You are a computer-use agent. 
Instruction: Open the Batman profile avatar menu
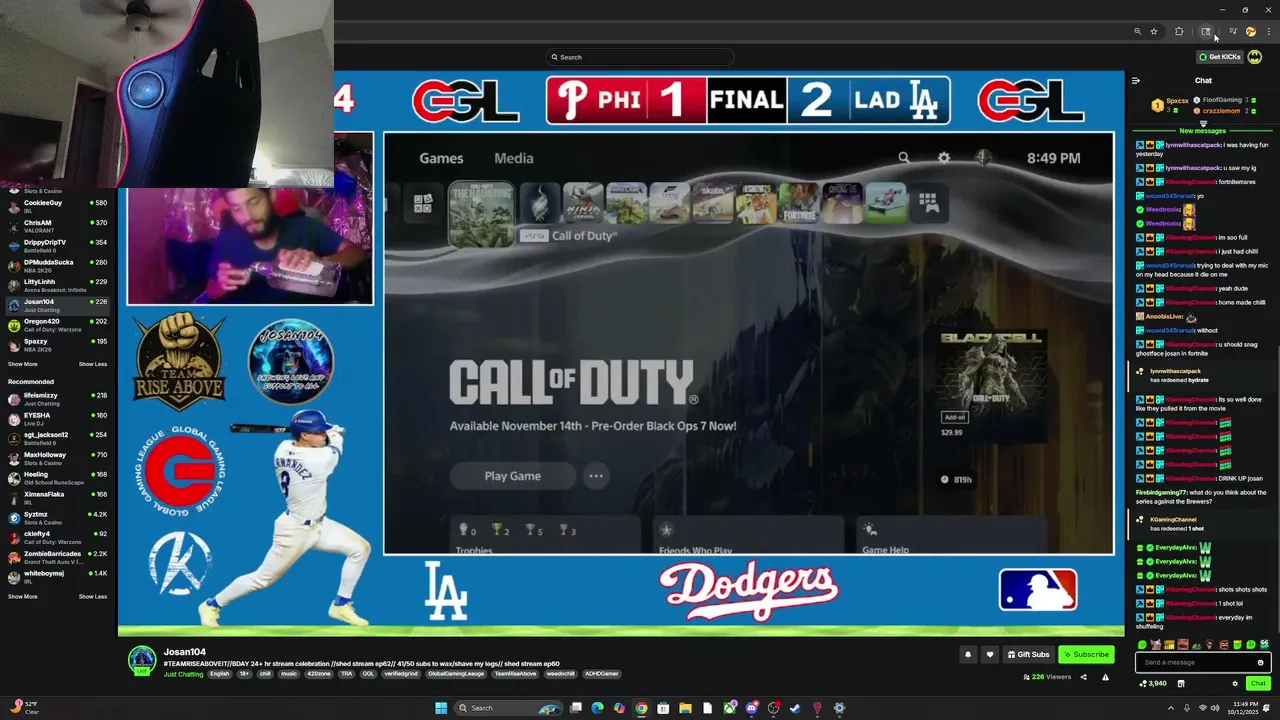pos(1254,57)
